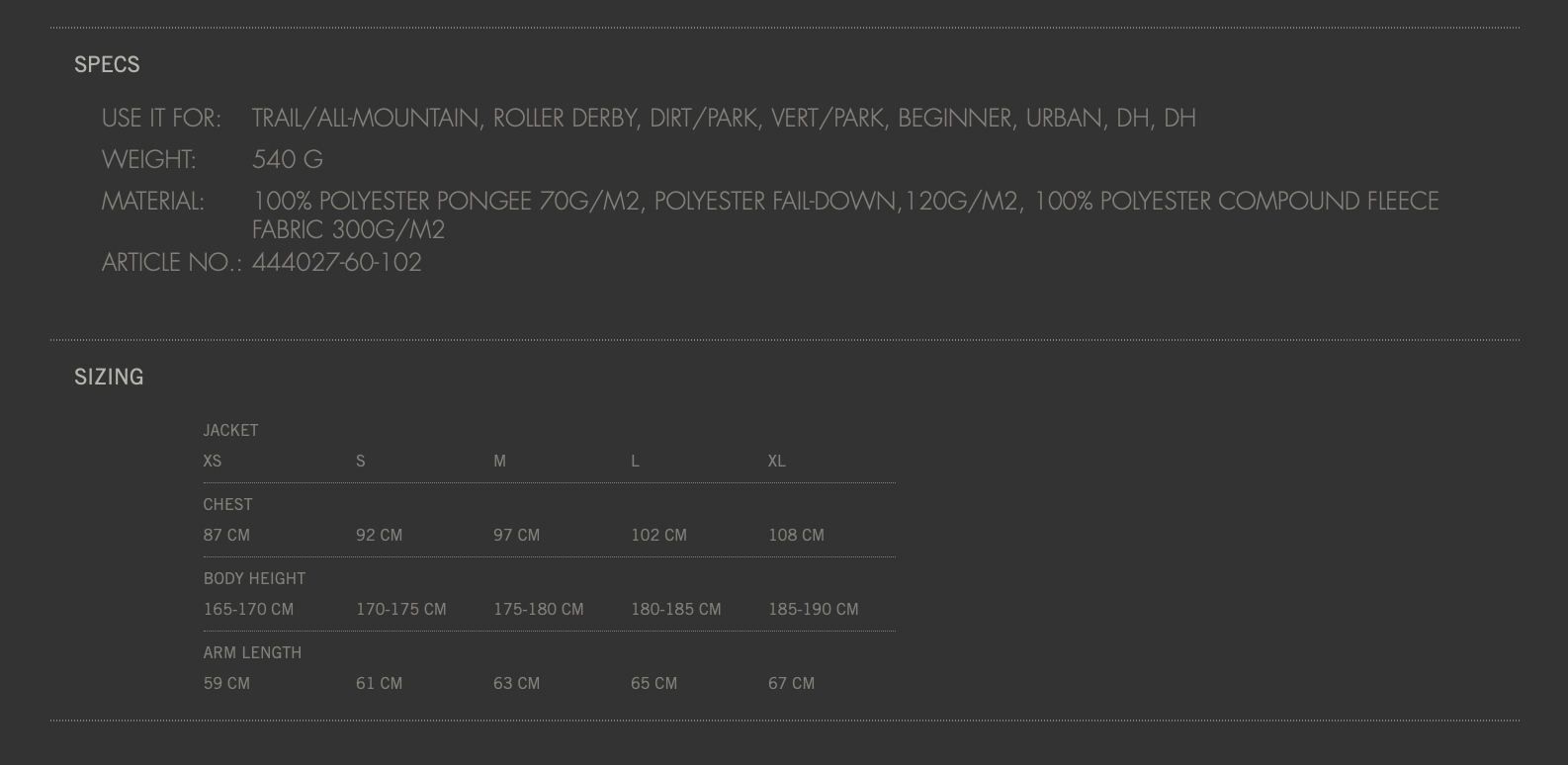The height and width of the screenshot is (765, 1568).
Task: Select the XL size column header
Action: pos(777,461)
